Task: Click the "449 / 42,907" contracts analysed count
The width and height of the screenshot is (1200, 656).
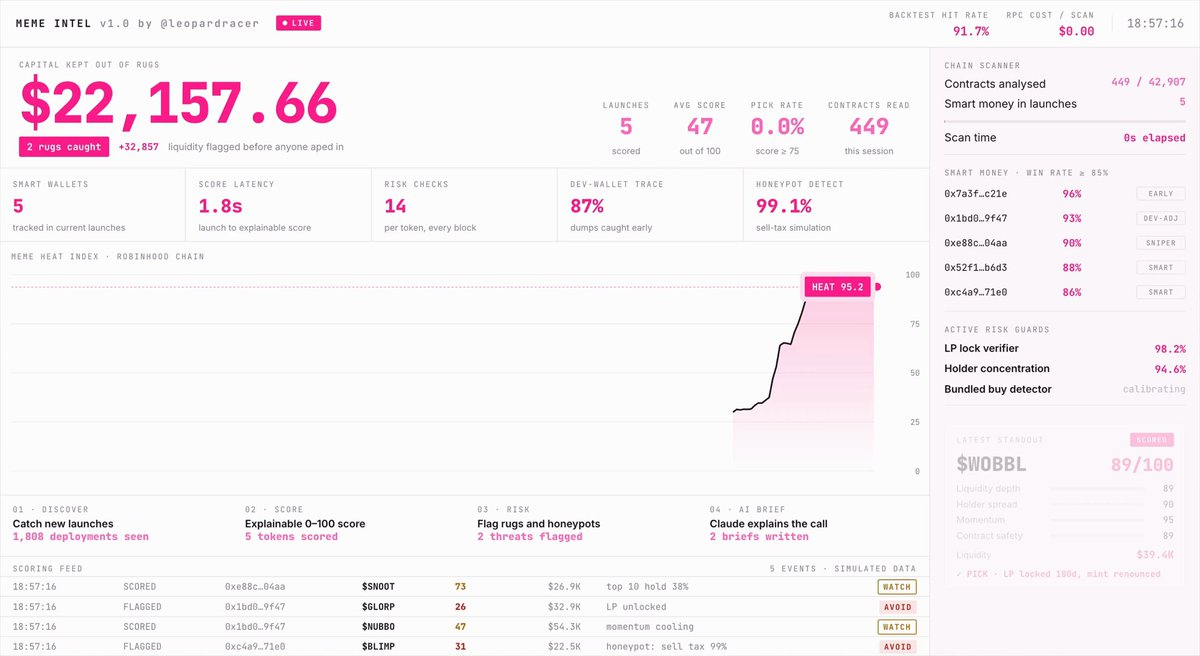Action: [x=1148, y=83]
